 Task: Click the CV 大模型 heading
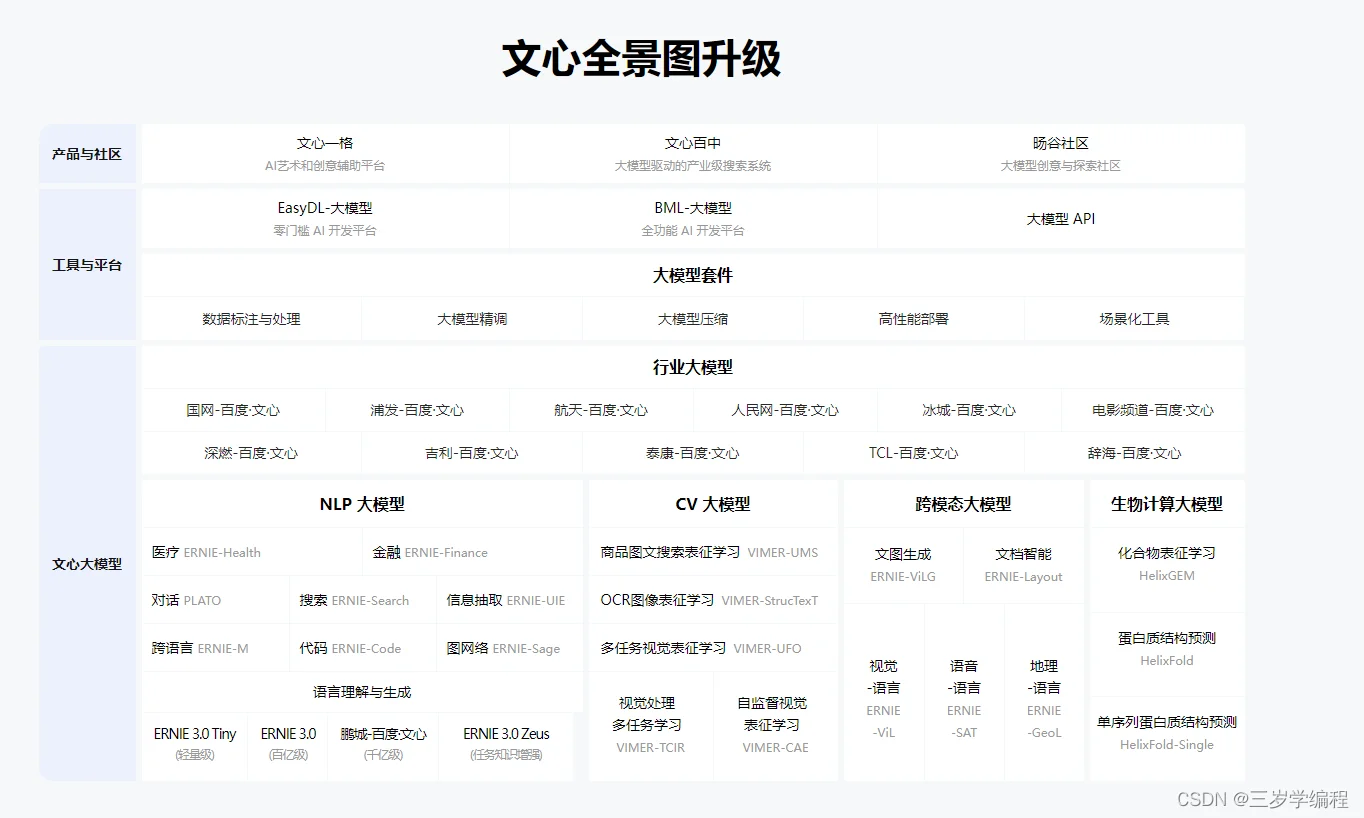coord(713,504)
